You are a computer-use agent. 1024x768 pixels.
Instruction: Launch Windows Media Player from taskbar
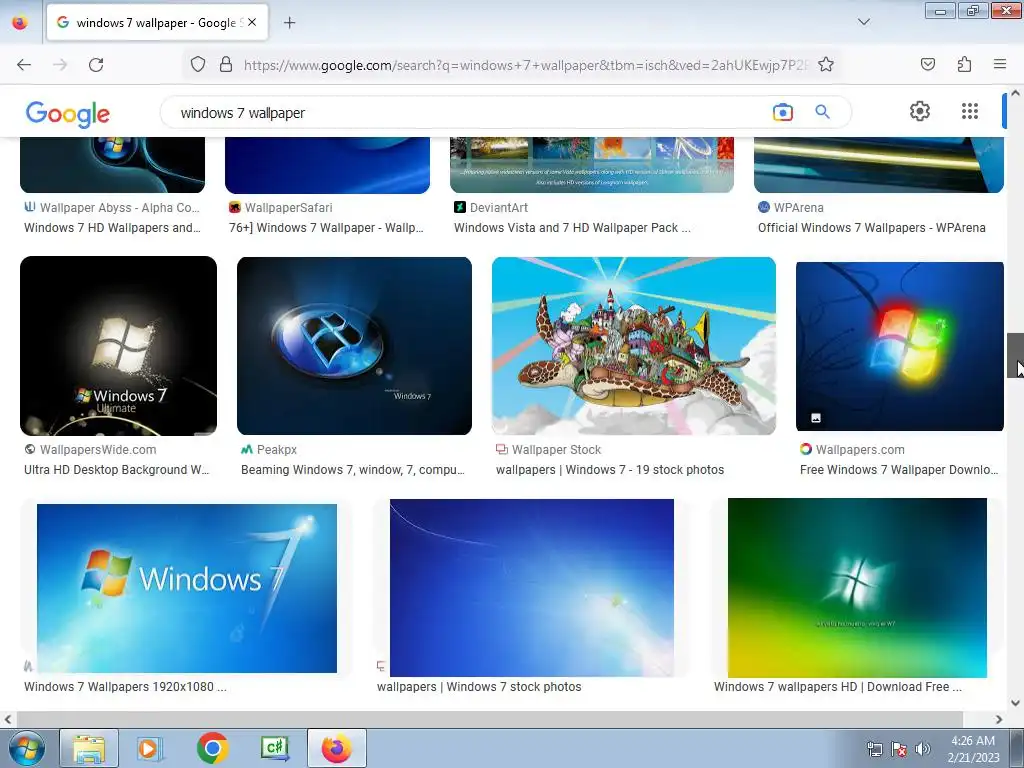pos(150,748)
